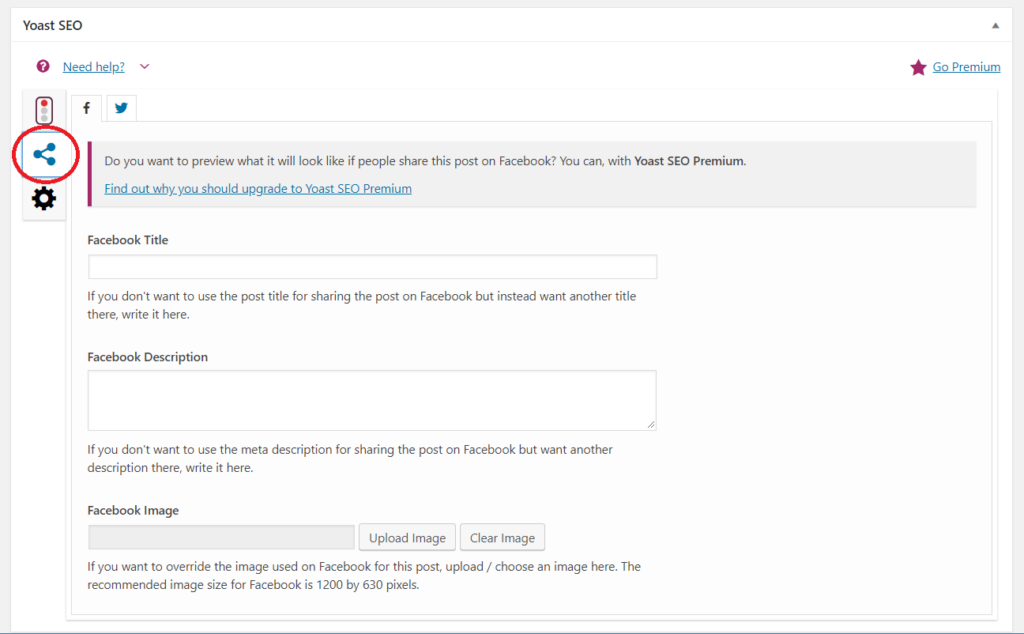
Task: Select the social share icon tab
Action: point(44,154)
